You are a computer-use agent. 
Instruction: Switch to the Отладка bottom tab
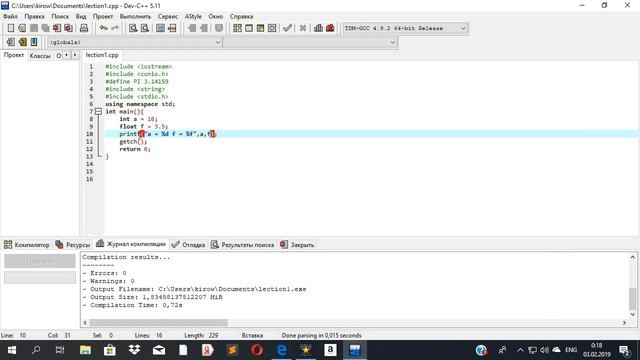point(188,245)
